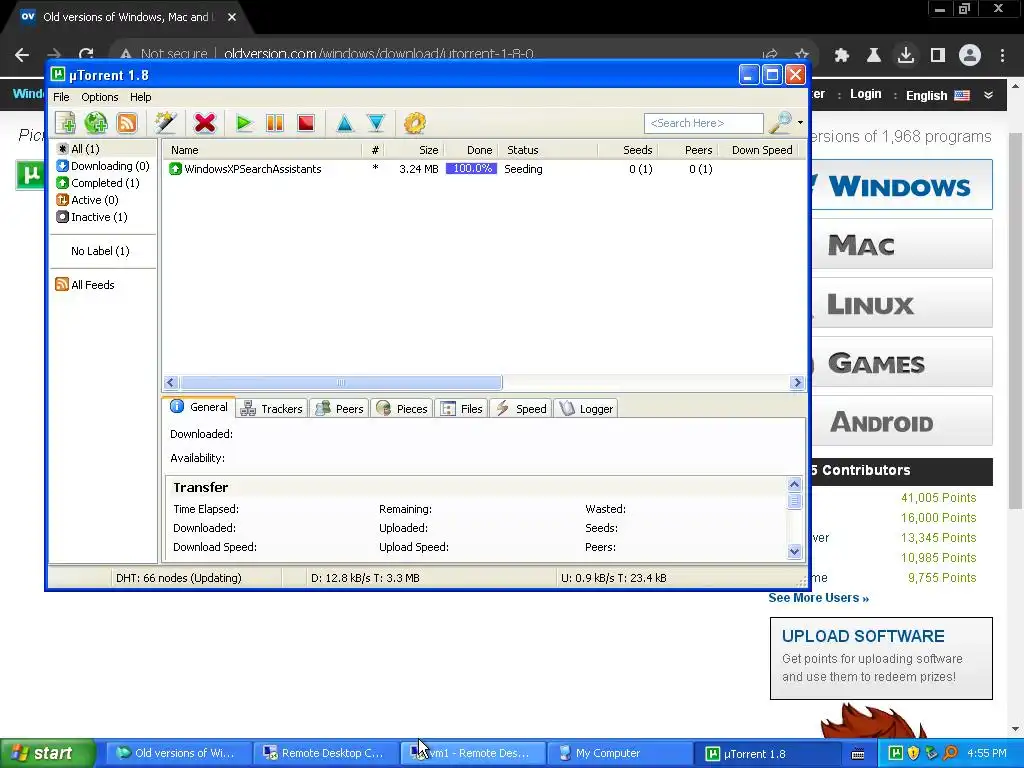Screen dimensions: 1024x768
Task: Click the orange Pause torrent button
Action: [x=275, y=123]
